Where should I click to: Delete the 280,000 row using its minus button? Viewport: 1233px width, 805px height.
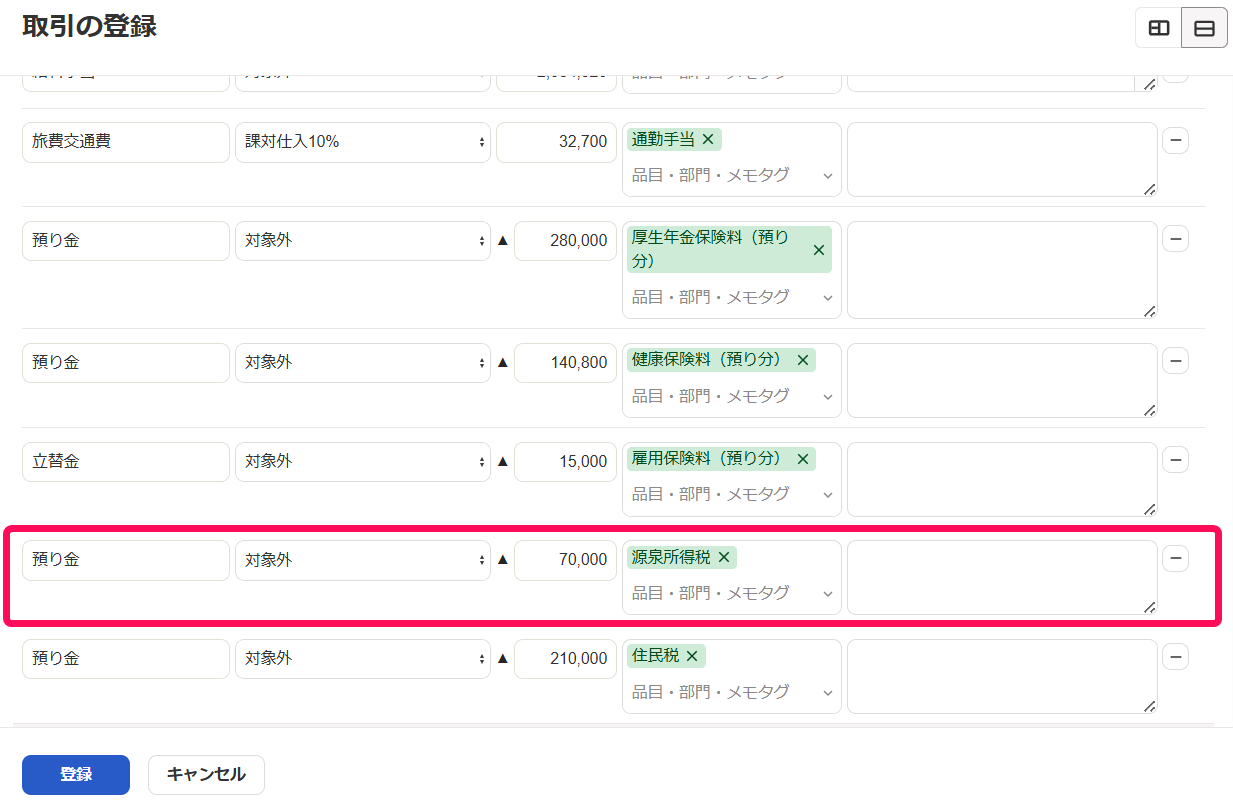pos(1176,239)
